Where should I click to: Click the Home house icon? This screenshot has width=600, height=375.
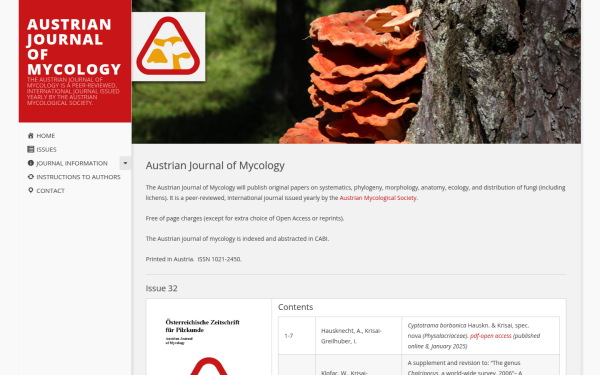31,136
